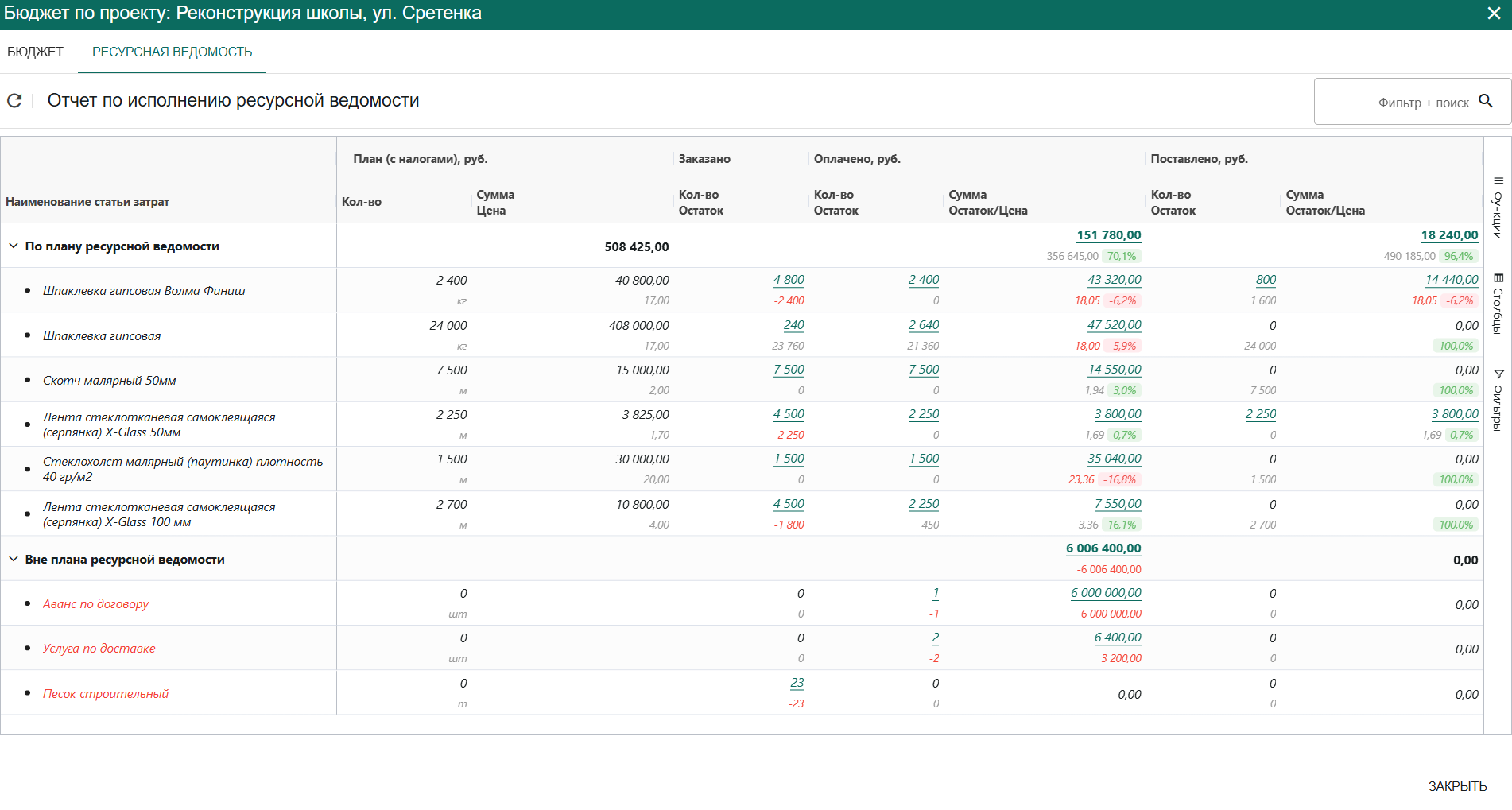Click the refresh report icon
This screenshot has width=1512, height=810.
pyautogui.click(x=14, y=101)
